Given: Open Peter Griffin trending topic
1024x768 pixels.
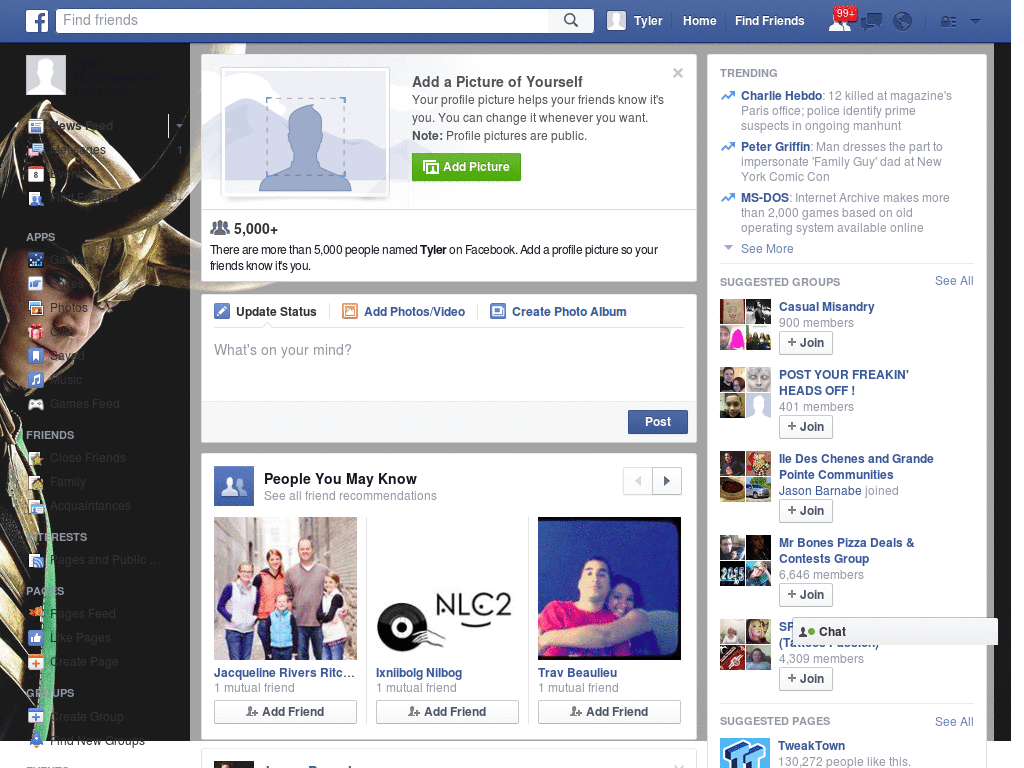Looking at the screenshot, I should (775, 147).
